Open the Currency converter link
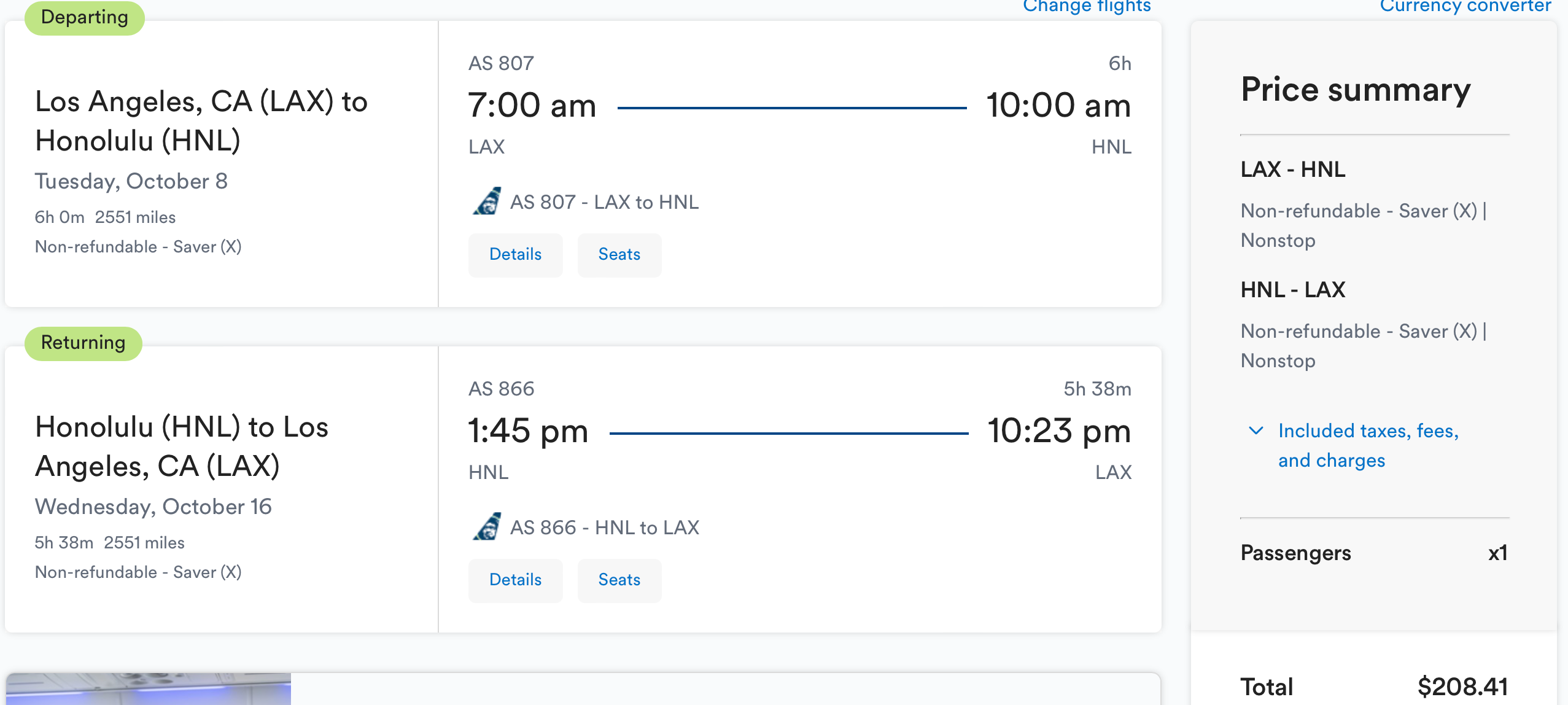The image size is (1568, 705). pyautogui.click(x=1465, y=6)
